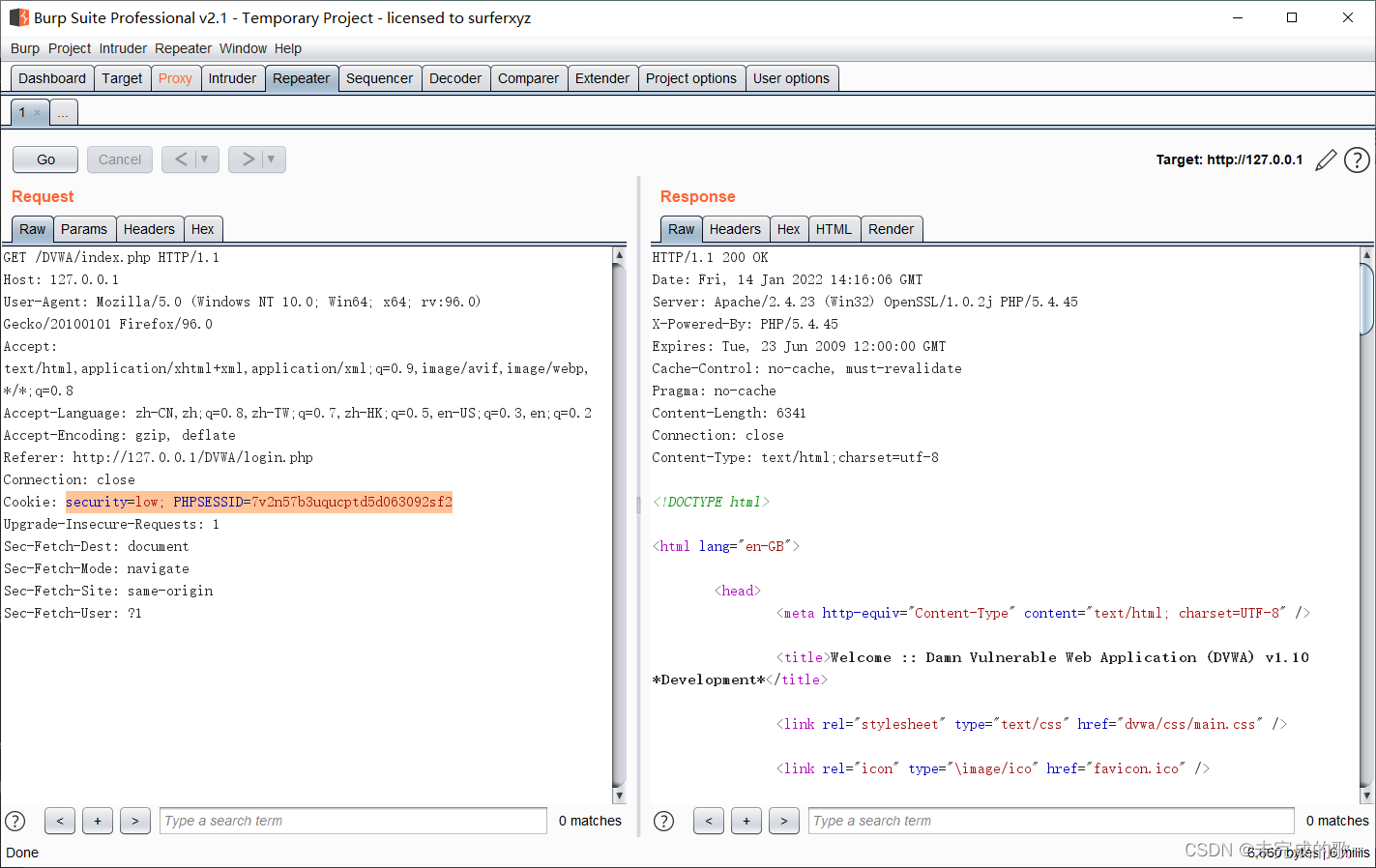The image size is (1376, 868).
Task: Switch to the Comparer tab
Action: [x=528, y=78]
